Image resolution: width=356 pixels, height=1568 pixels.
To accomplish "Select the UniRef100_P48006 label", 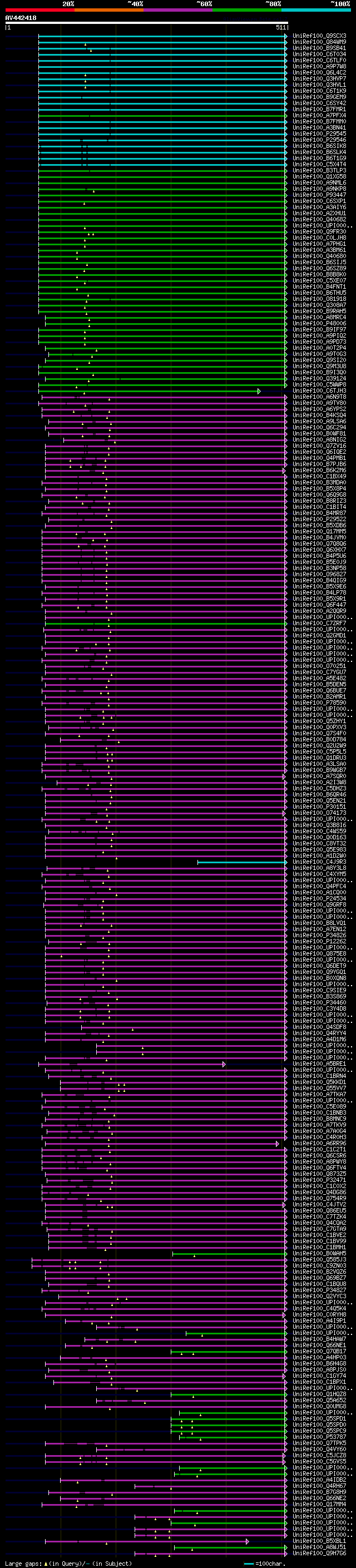I will click(319, 324).
